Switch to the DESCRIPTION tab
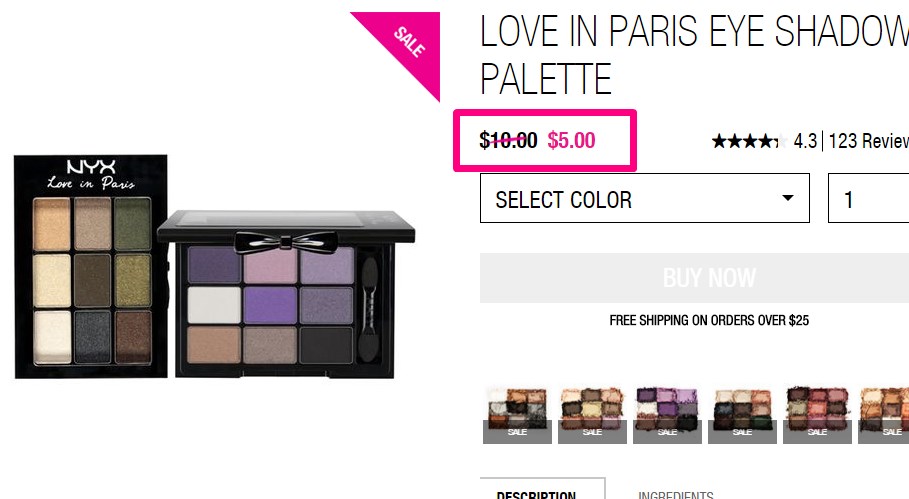Screen dimensions: 909x499 pos(543,489)
